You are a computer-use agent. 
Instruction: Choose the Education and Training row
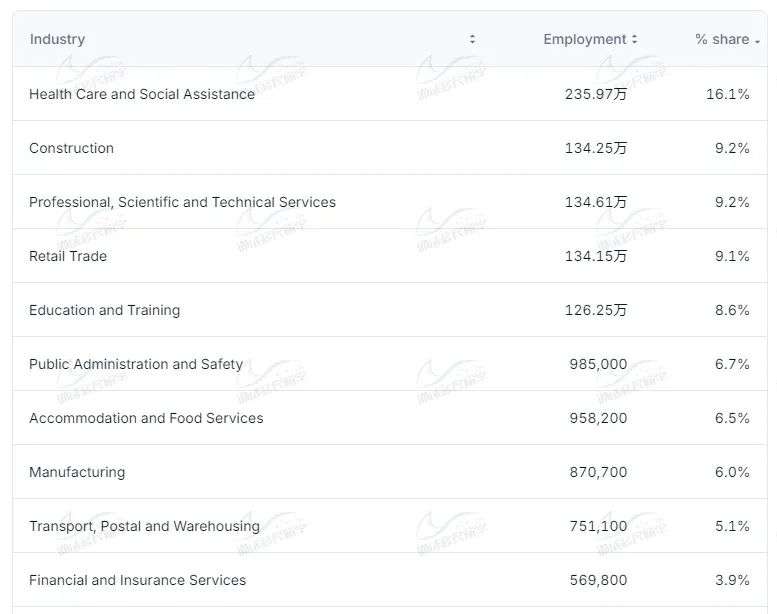point(104,310)
